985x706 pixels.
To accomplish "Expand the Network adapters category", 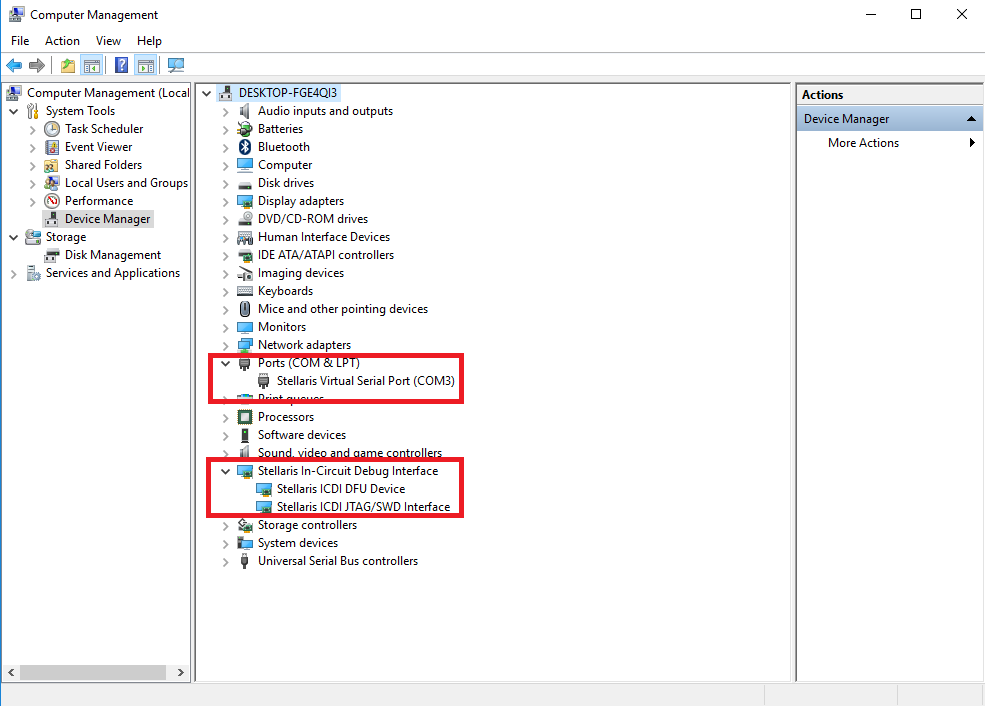I will pos(226,345).
